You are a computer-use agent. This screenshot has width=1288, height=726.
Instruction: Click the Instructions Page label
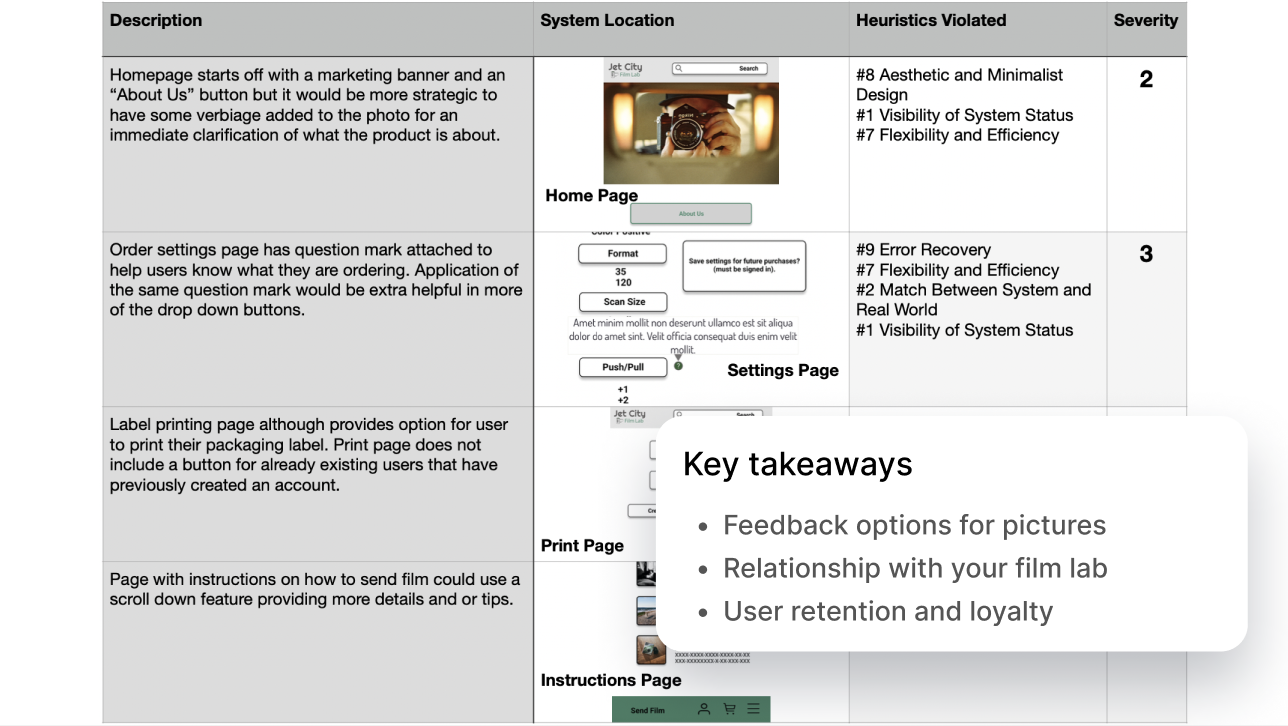pos(611,681)
